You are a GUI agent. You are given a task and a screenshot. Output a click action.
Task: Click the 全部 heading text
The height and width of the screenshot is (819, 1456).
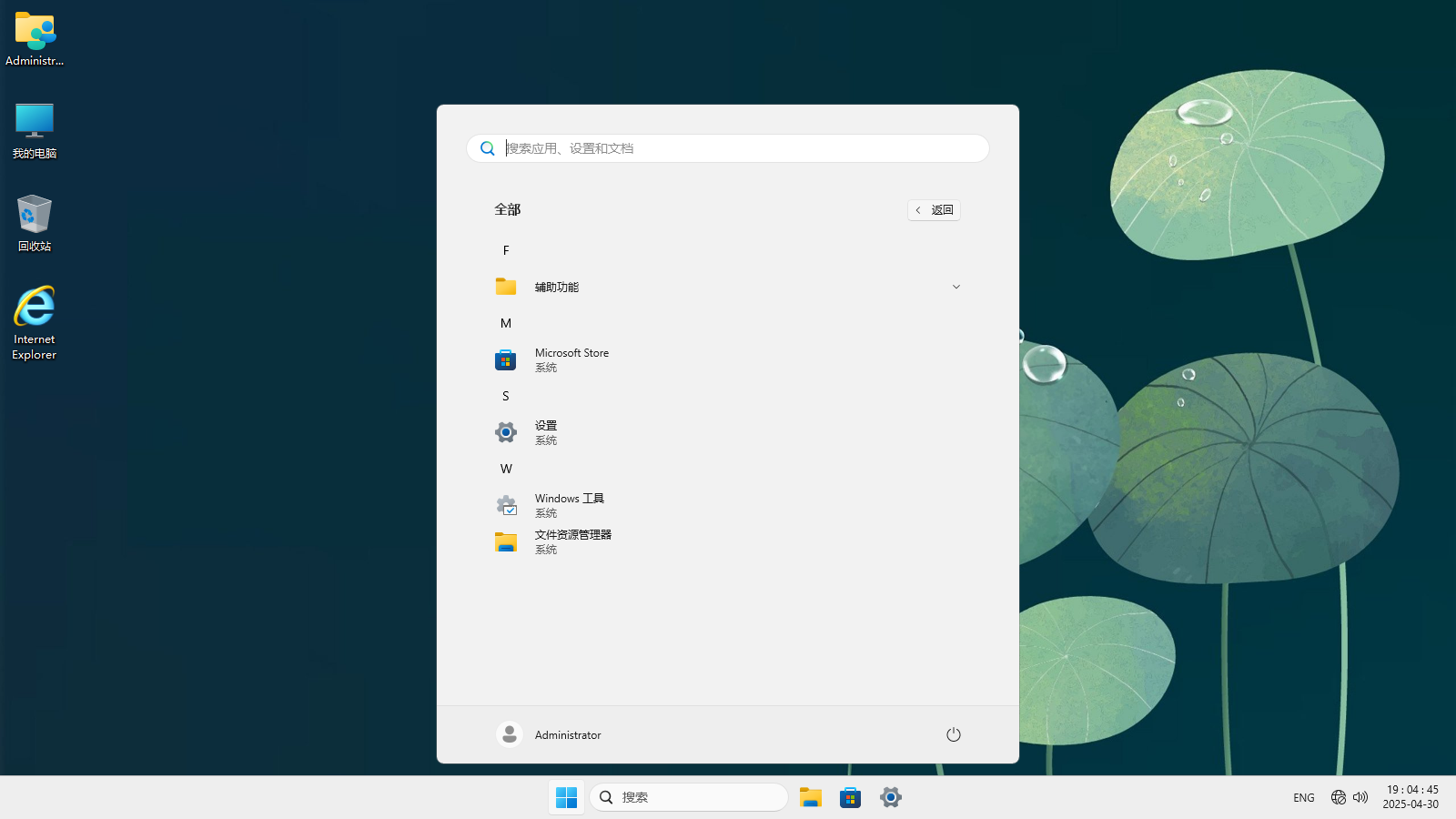tap(508, 209)
